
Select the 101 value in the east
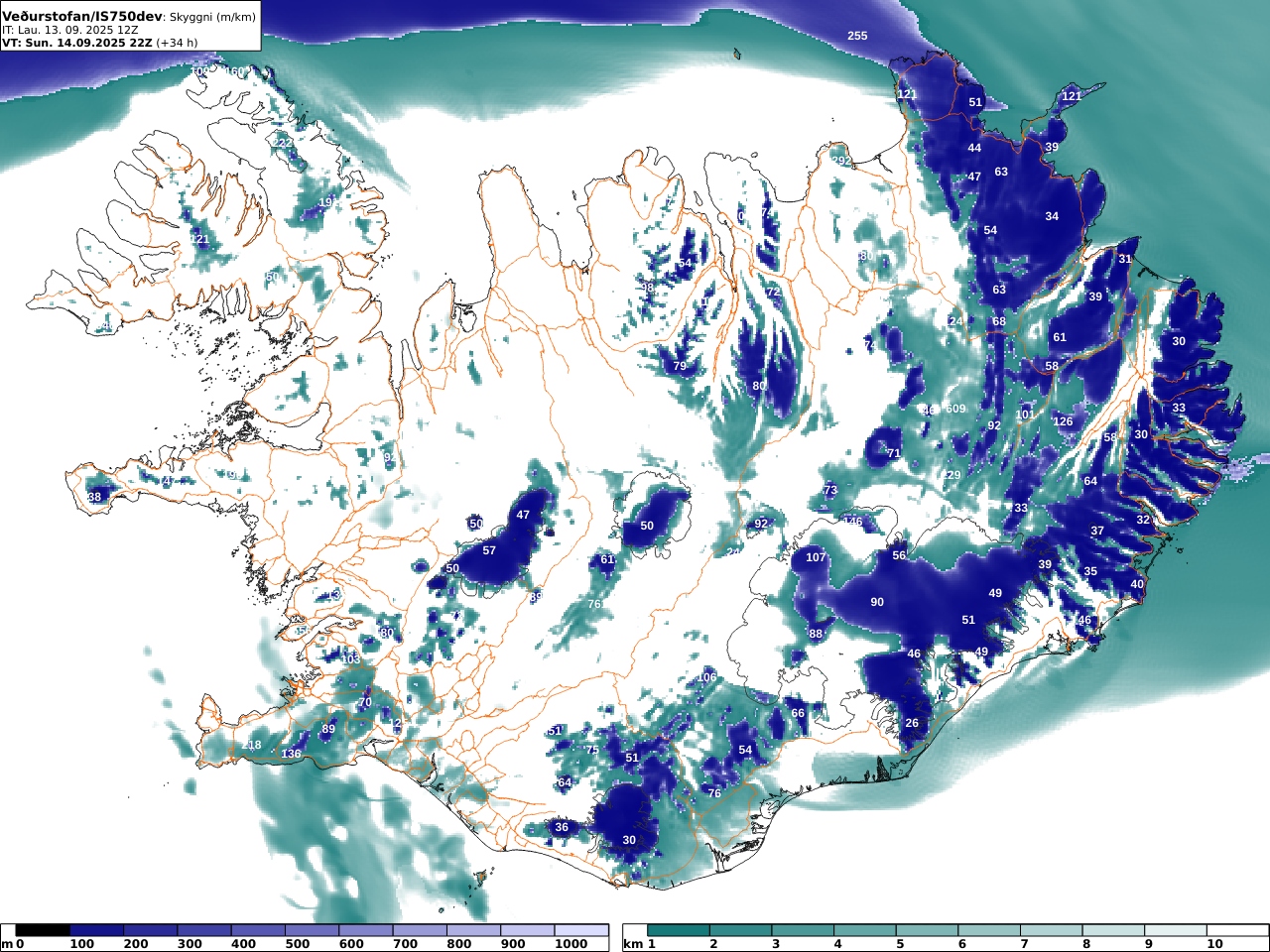tap(1025, 415)
